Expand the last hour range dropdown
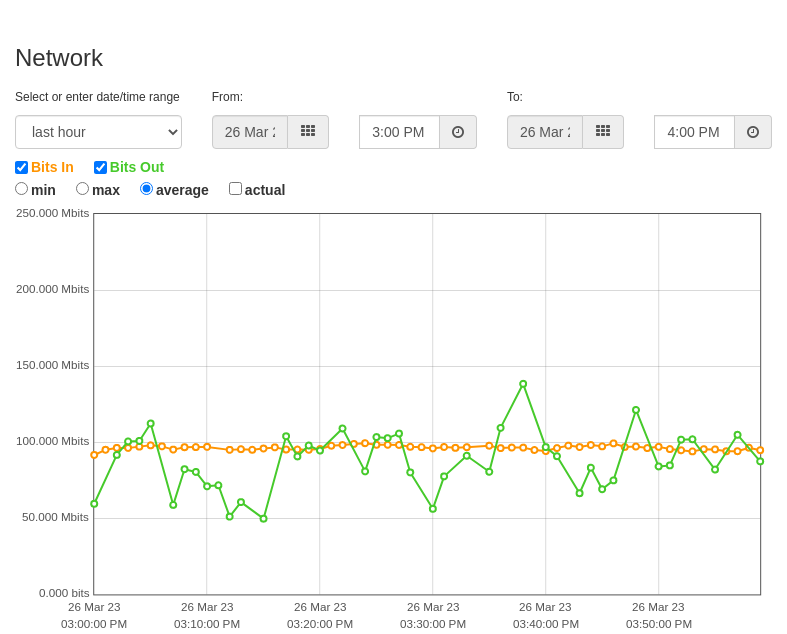Screen dimensions: 787x634 point(98,132)
